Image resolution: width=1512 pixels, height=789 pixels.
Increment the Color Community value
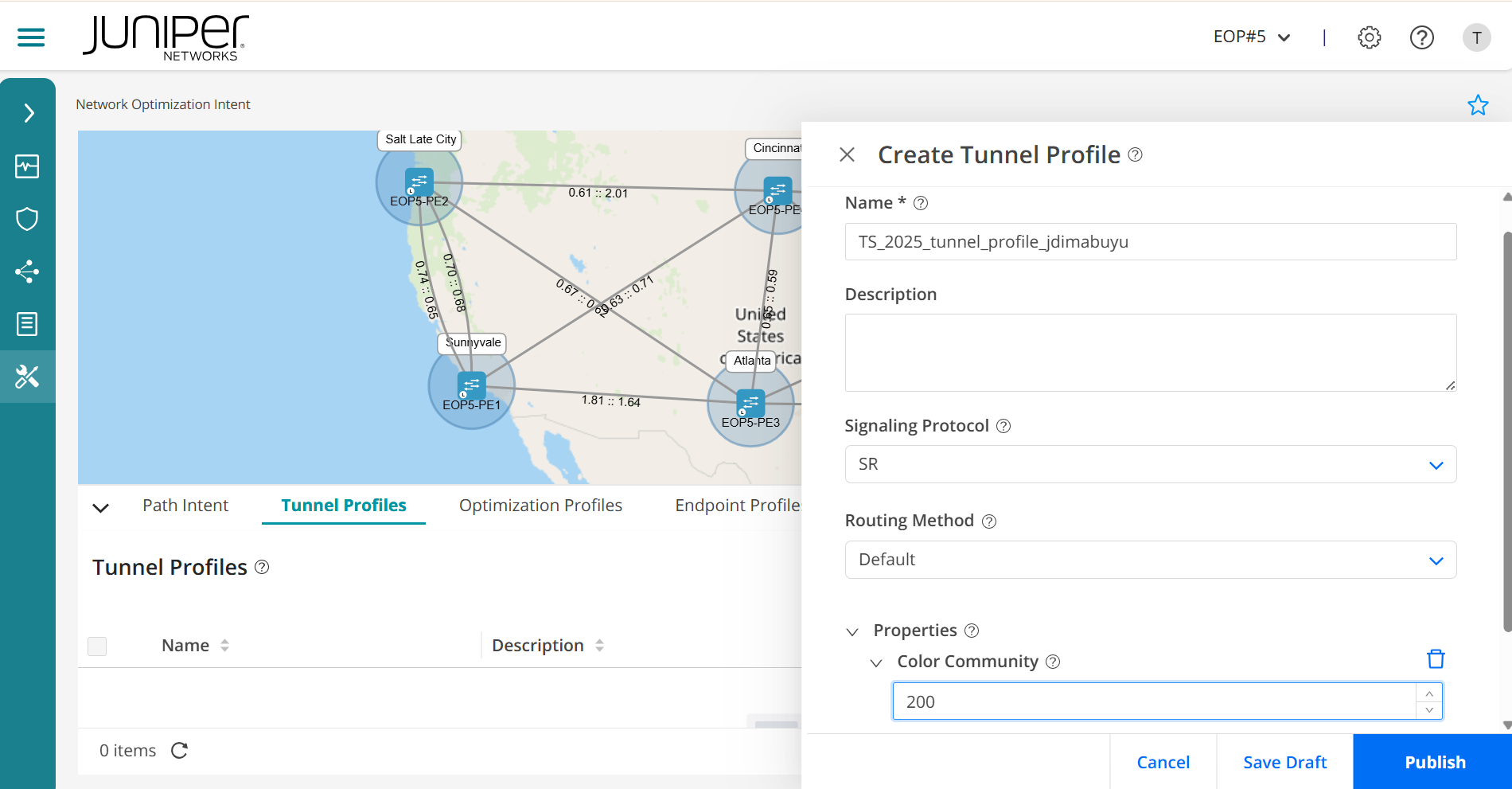click(x=1429, y=693)
